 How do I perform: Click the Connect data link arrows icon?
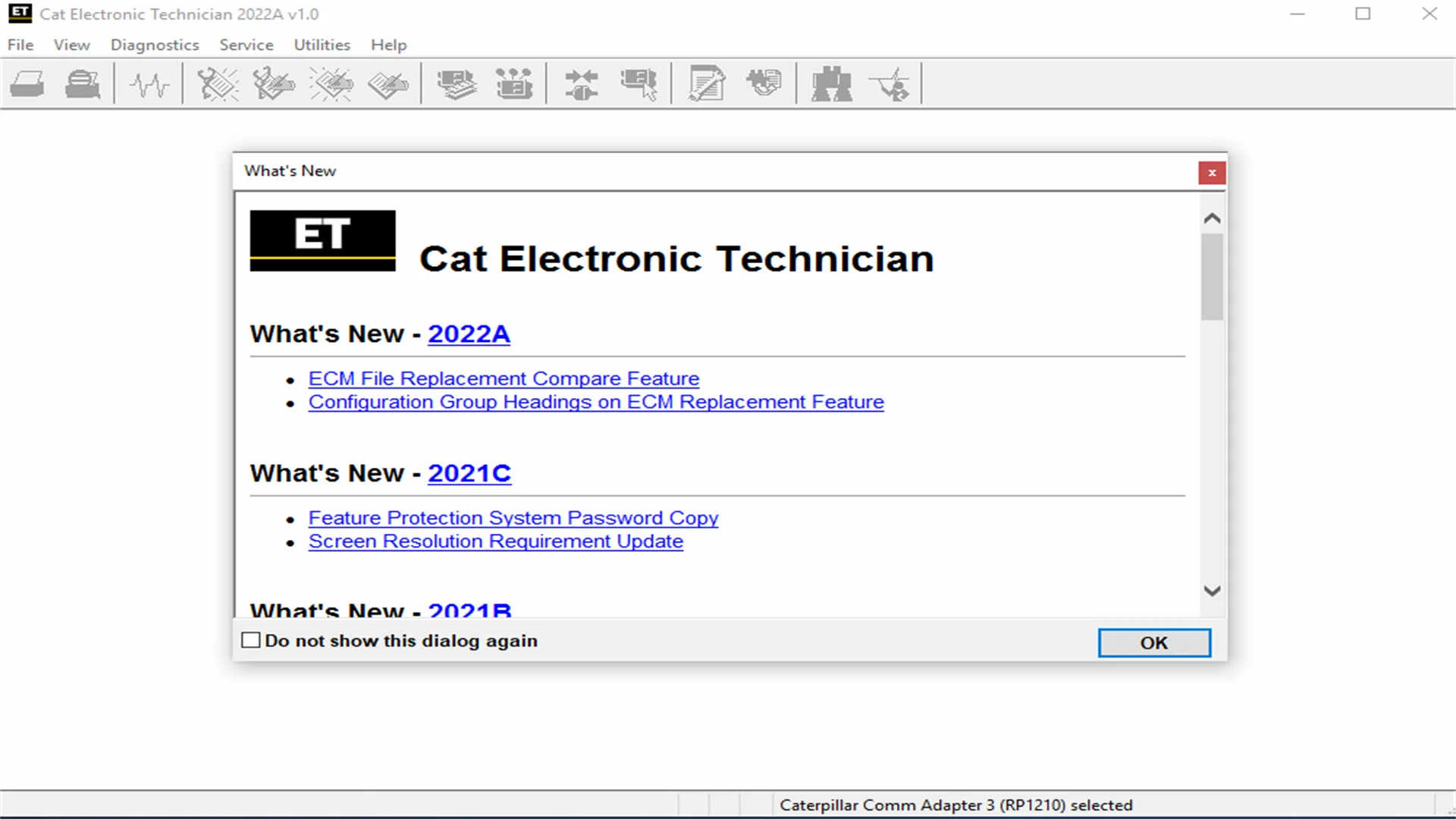pos(582,84)
